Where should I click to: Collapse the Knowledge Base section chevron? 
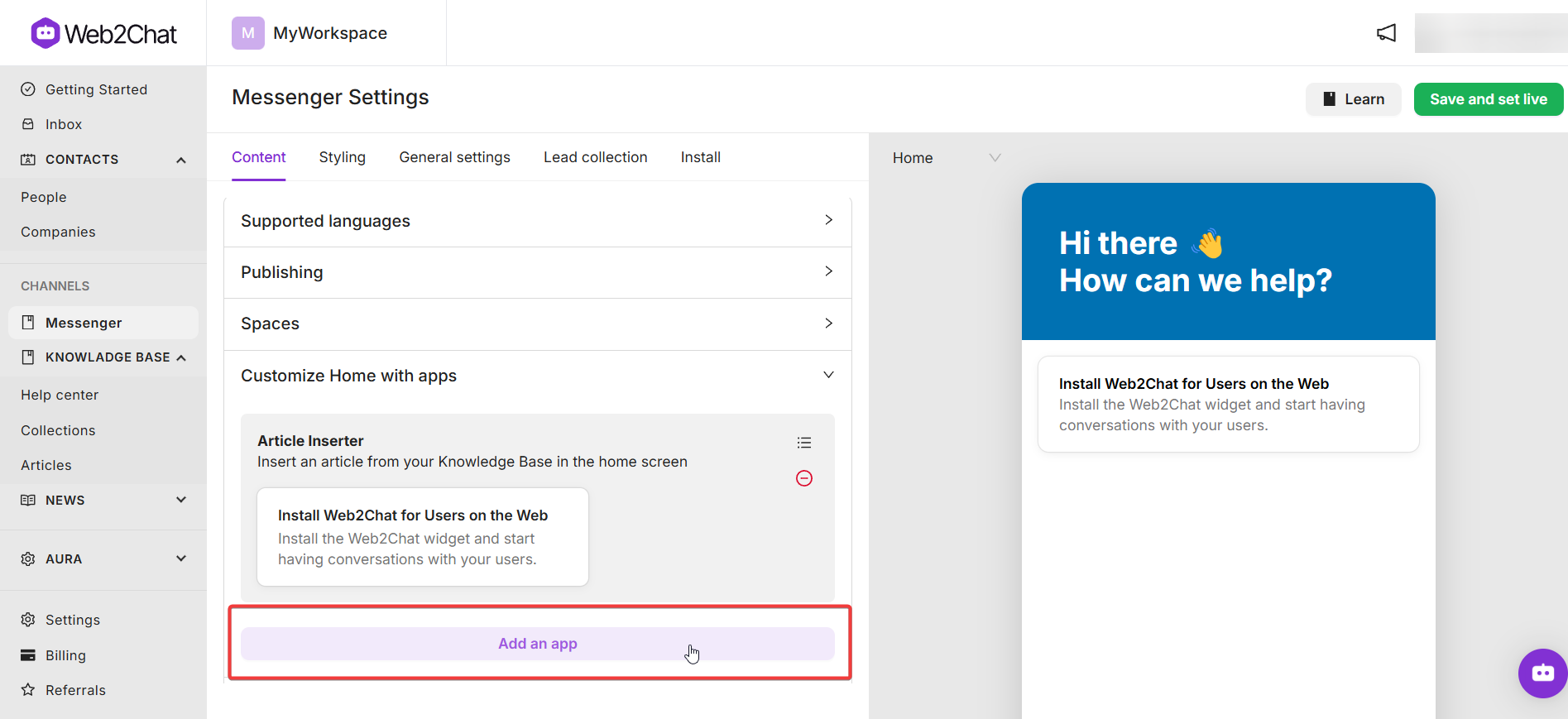click(x=181, y=357)
